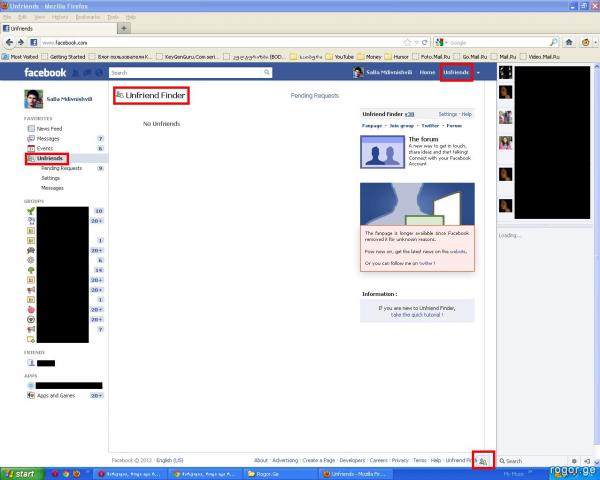Click Create a Page footer link
600x480 pixels.
(x=319, y=460)
